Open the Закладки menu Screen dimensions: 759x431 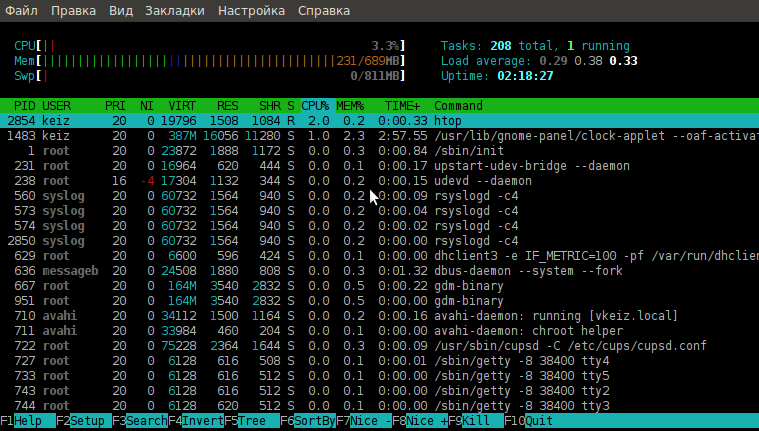click(175, 11)
